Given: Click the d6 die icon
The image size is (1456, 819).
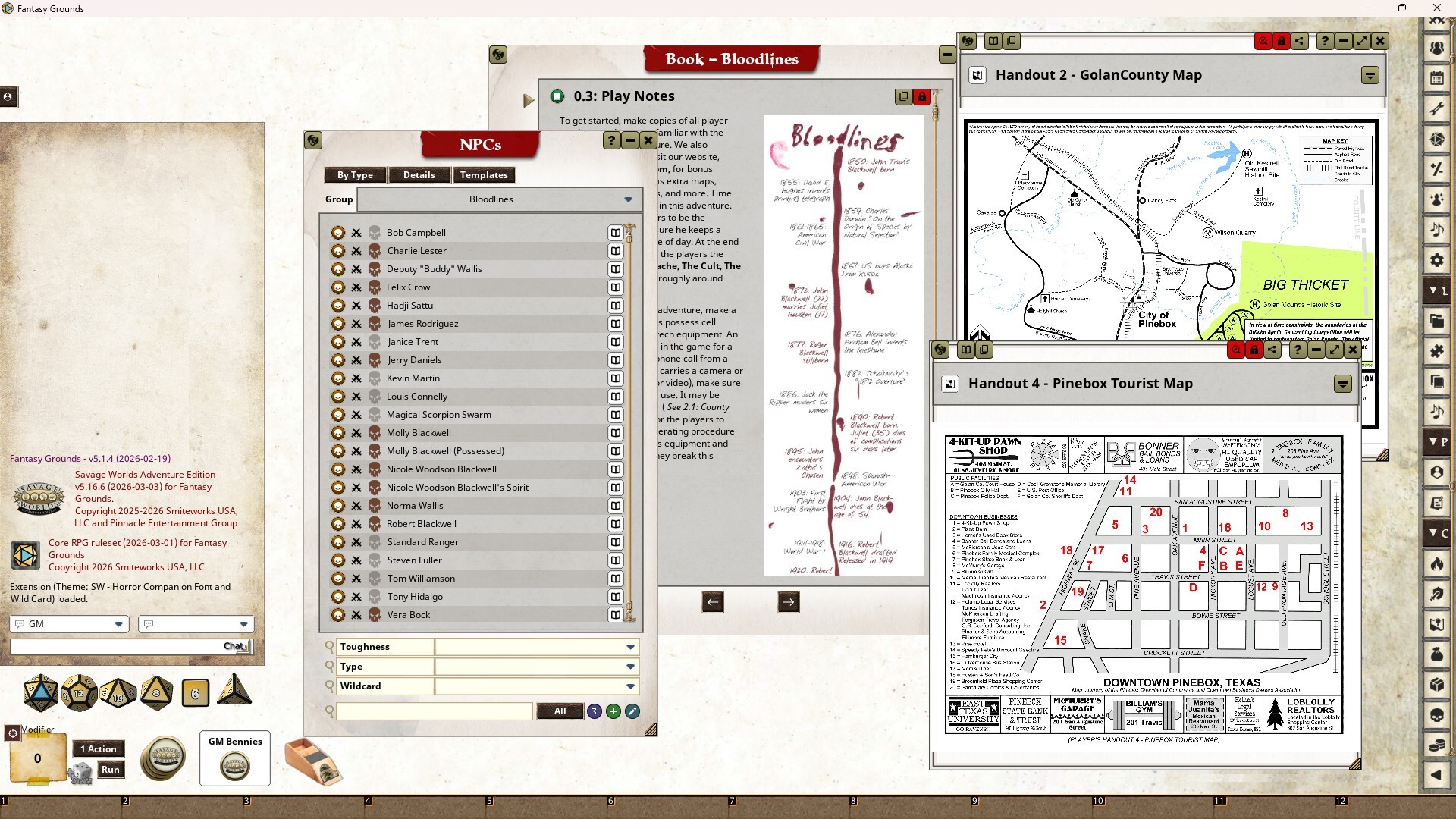Looking at the screenshot, I should tap(195, 693).
